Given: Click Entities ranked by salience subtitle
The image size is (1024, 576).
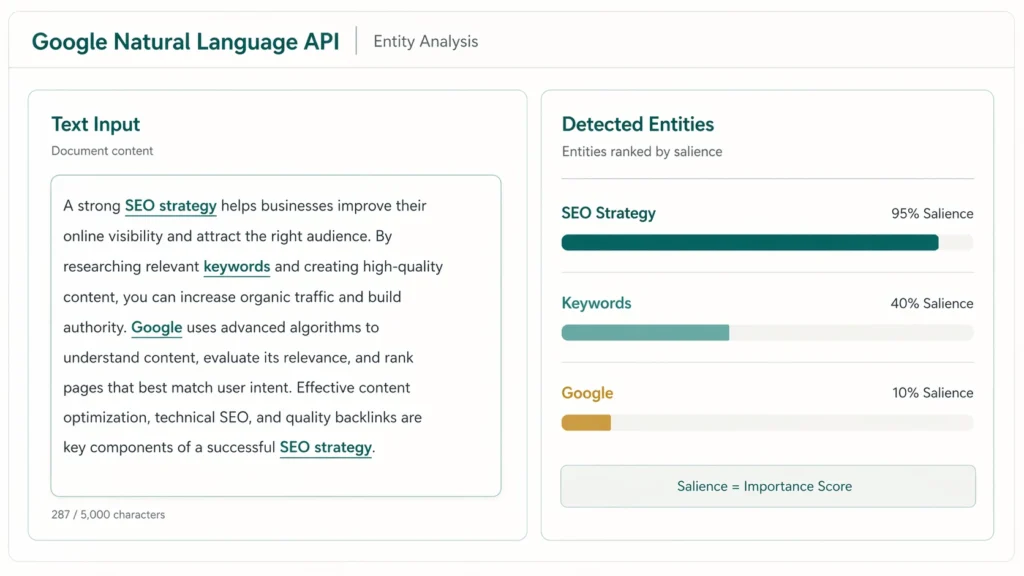Looking at the screenshot, I should (642, 152).
